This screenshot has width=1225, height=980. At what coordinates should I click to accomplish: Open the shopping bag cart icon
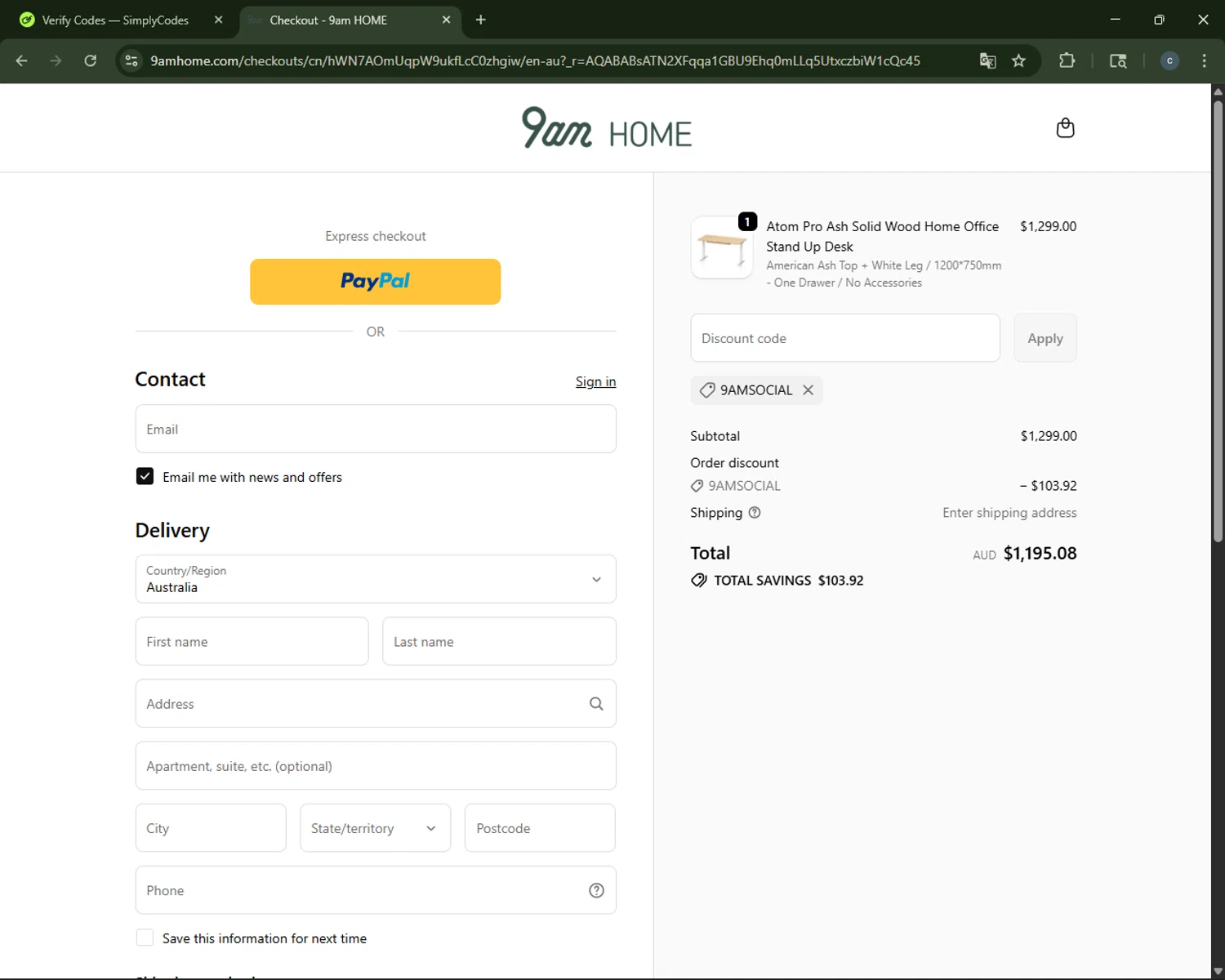[x=1065, y=128]
